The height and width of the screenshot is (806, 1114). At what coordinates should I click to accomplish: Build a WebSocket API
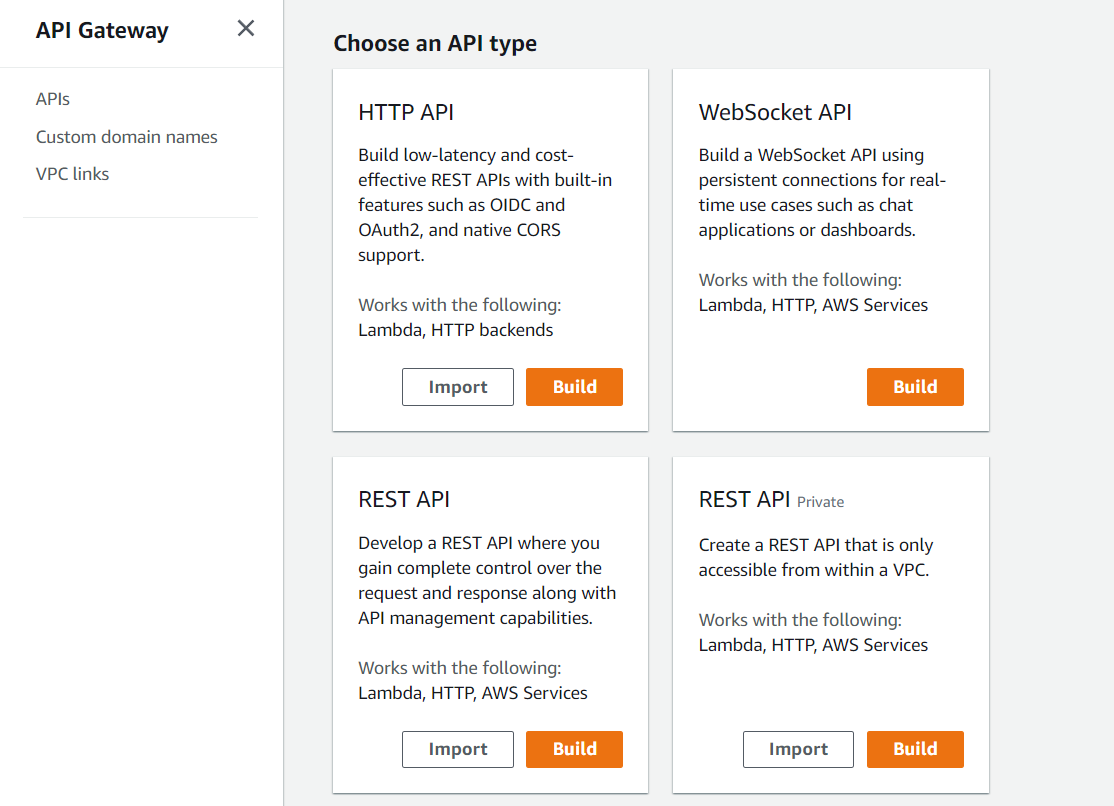click(x=915, y=387)
